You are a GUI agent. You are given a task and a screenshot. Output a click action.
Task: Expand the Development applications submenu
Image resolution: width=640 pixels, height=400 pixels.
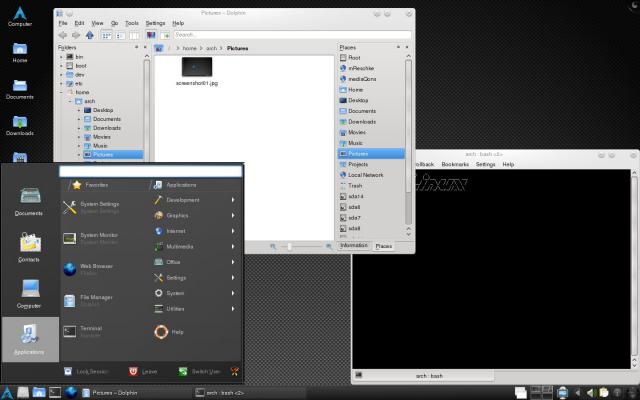(195, 200)
